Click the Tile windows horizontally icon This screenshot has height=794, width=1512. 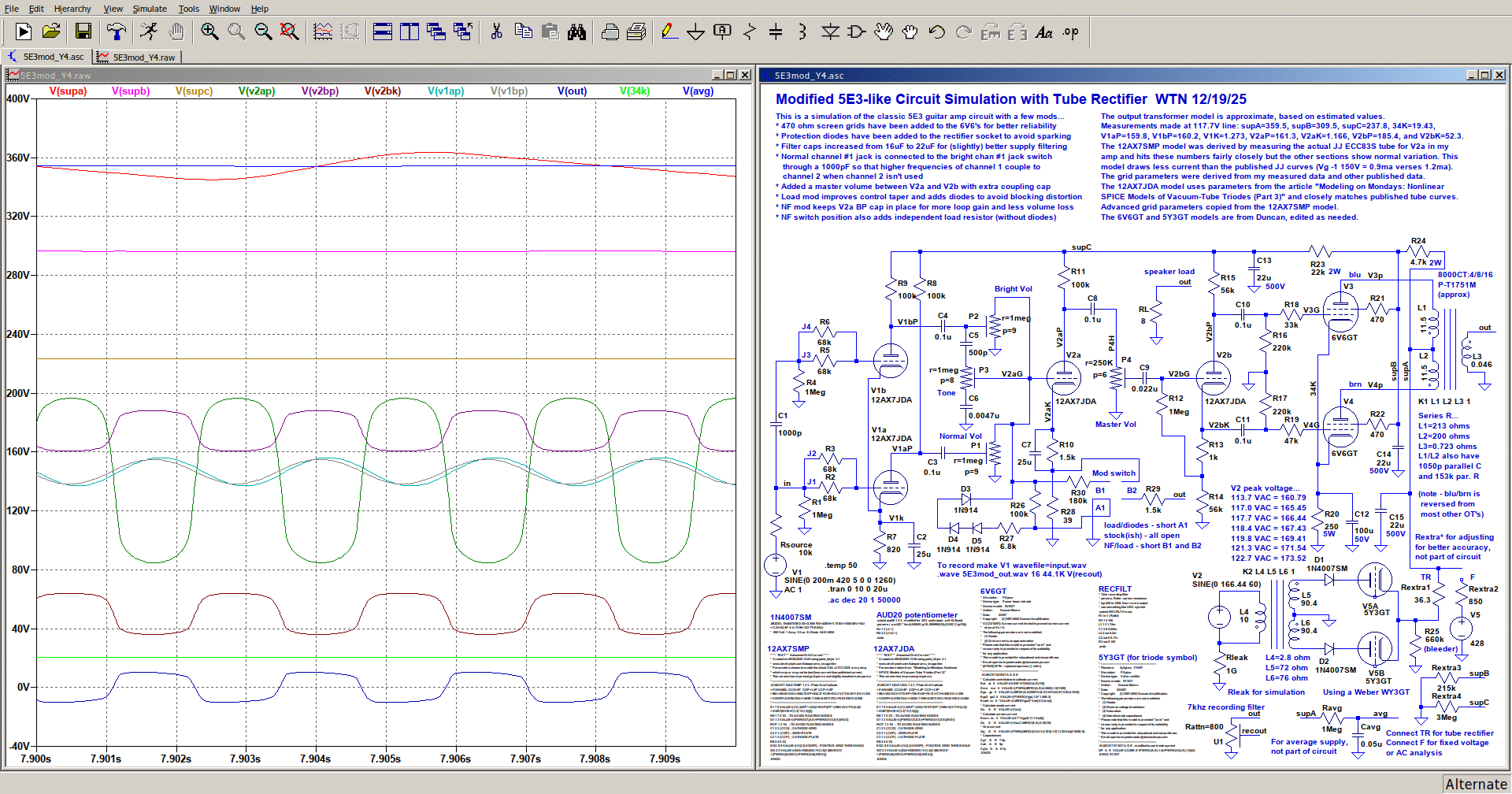(x=383, y=32)
